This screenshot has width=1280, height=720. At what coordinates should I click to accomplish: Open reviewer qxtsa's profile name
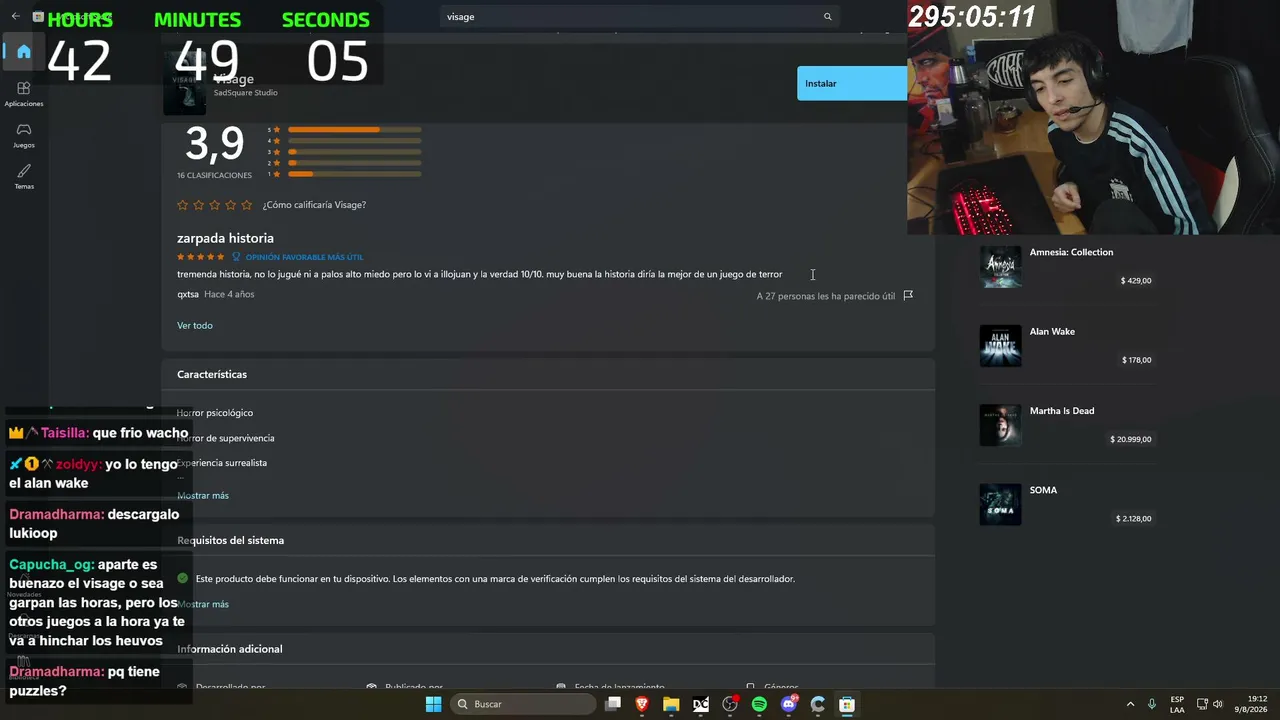click(x=188, y=295)
